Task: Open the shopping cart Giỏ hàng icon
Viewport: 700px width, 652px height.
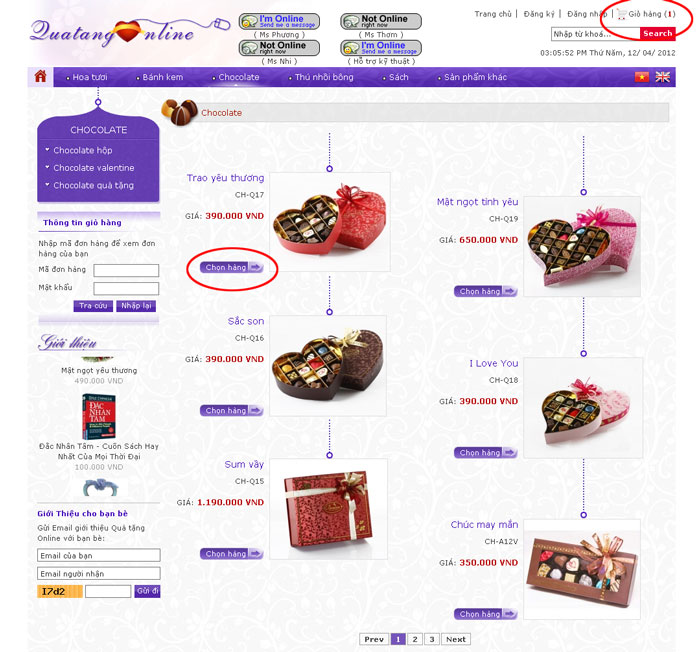Action: point(622,14)
